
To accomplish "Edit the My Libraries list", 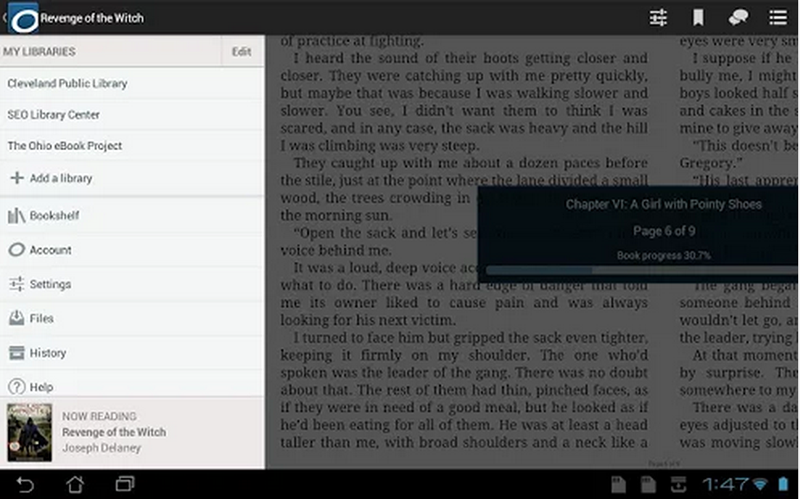I will tap(241, 52).
